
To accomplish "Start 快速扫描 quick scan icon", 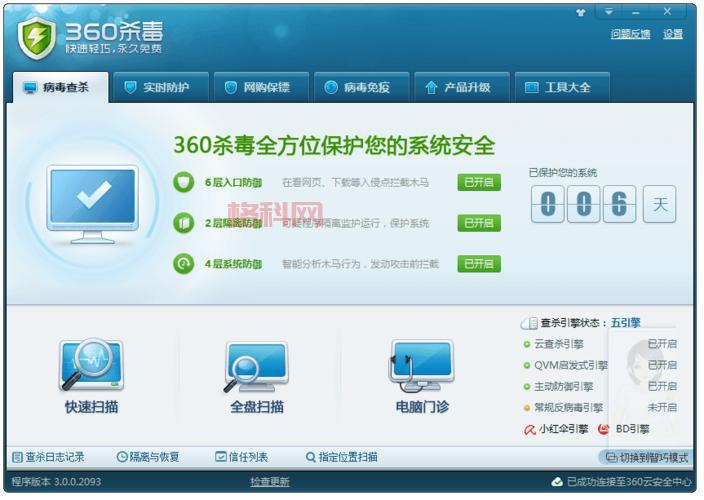I will click(x=91, y=364).
